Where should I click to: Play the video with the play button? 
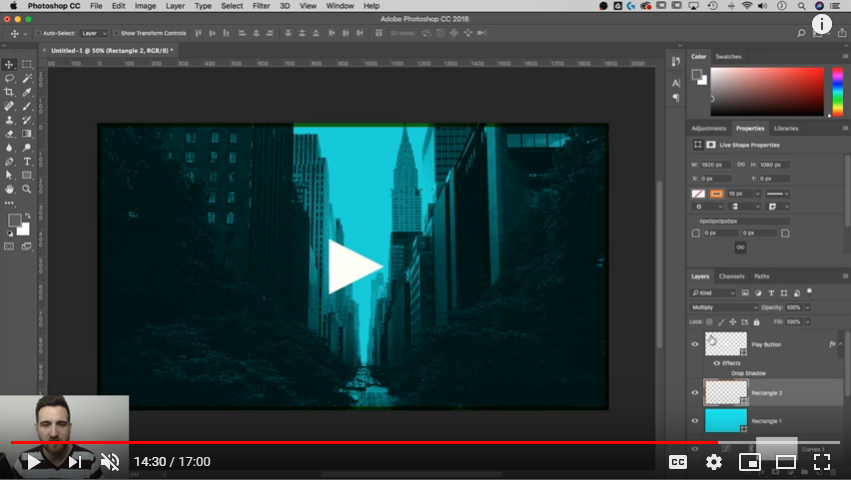click(x=34, y=462)
